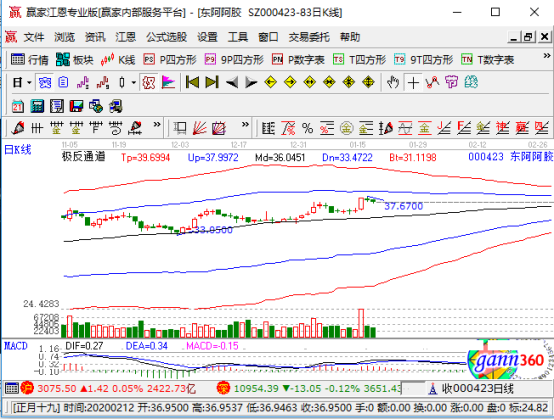Click the windows-with-globe icon
The width and height of the screenshot is (554, 420).
click(96, 106)
